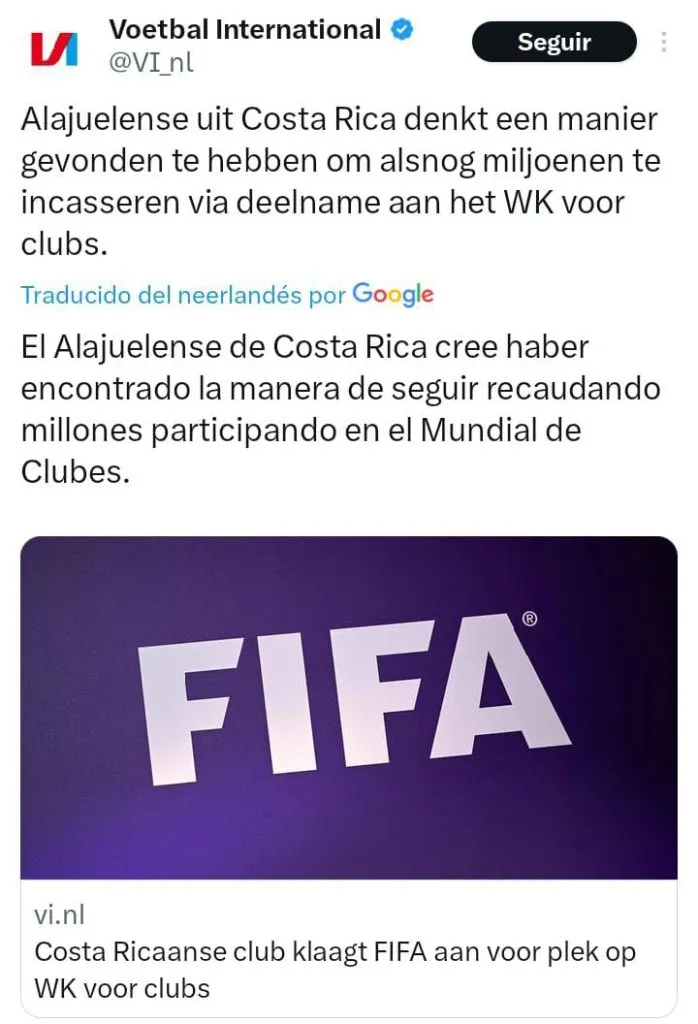The width and height of the screenshot is (698, 1024).
Task: Click the white FIFA lettering in the image
Action: 354,699
